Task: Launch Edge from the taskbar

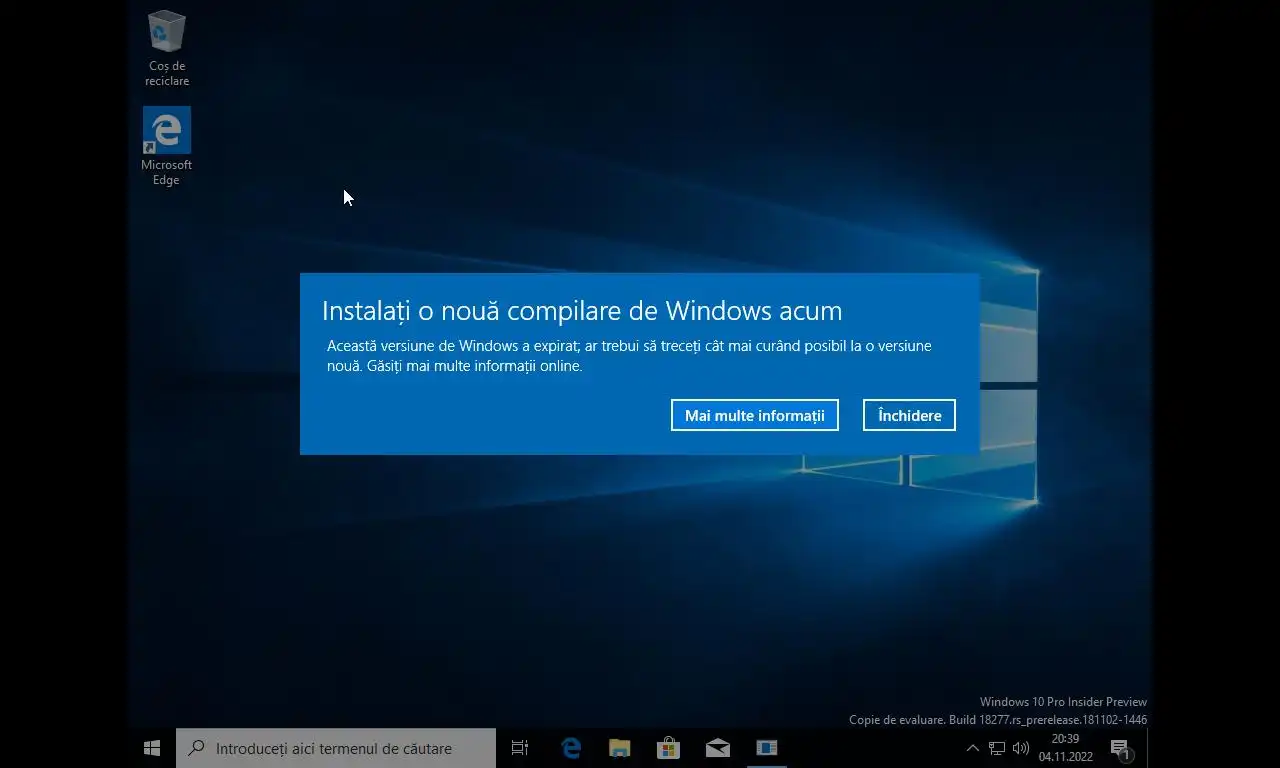Action: pyautogui.click(x=571, y=748)
